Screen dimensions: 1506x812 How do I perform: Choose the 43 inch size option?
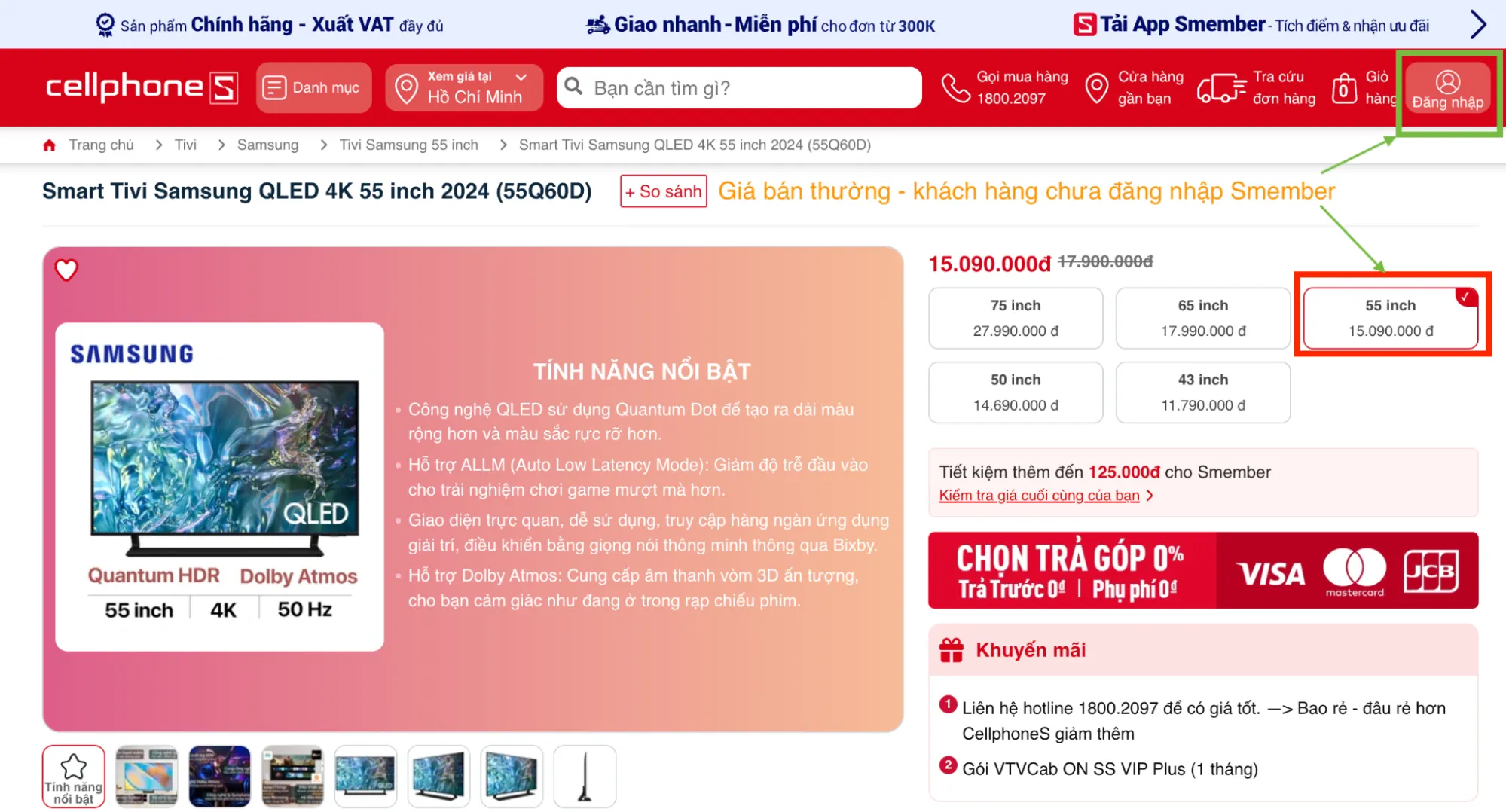(x=1203, y=392)
